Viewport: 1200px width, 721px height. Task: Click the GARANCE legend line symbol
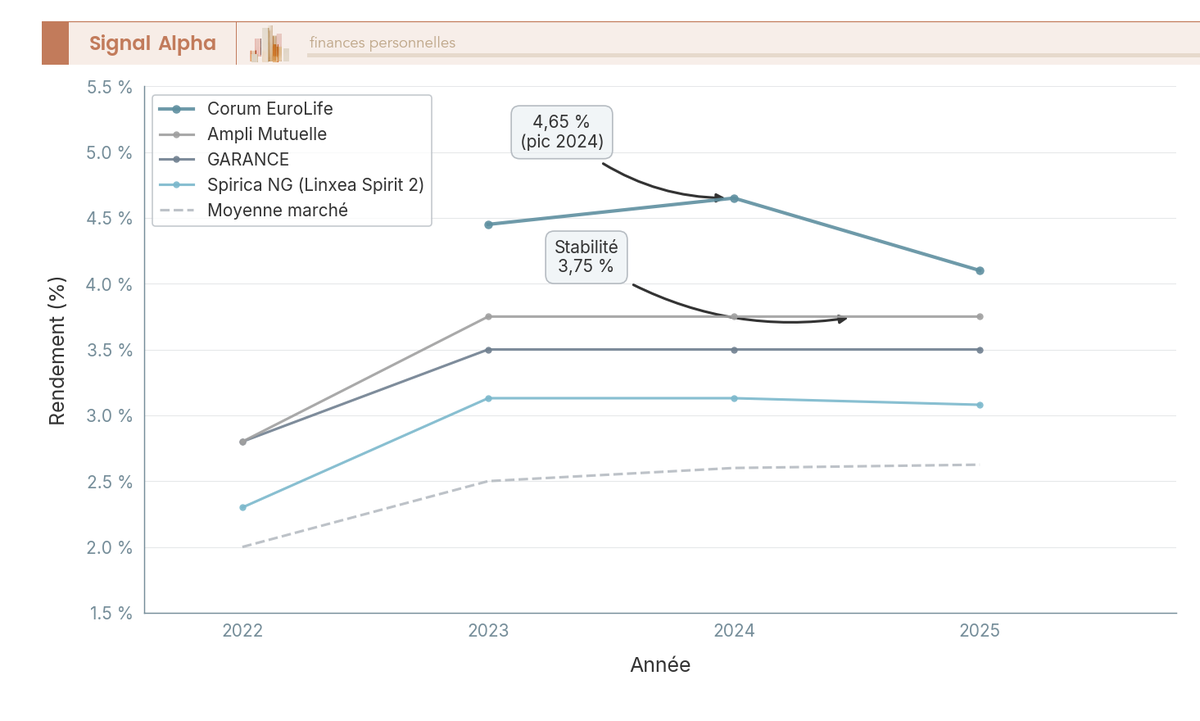tap(178, 158)
